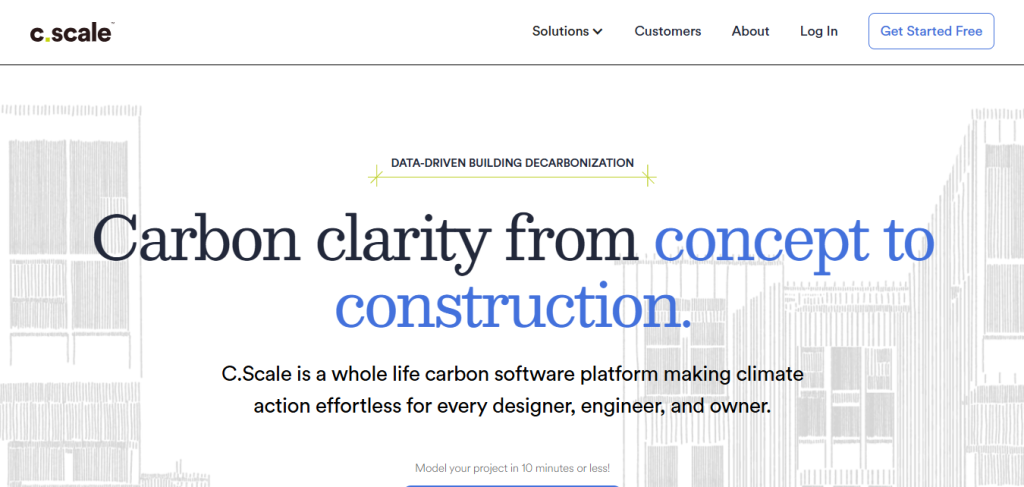Screen dimensions: 1024x487
Task: Expand the chevron next to Solutions
Action: click(x=598, y=32)
